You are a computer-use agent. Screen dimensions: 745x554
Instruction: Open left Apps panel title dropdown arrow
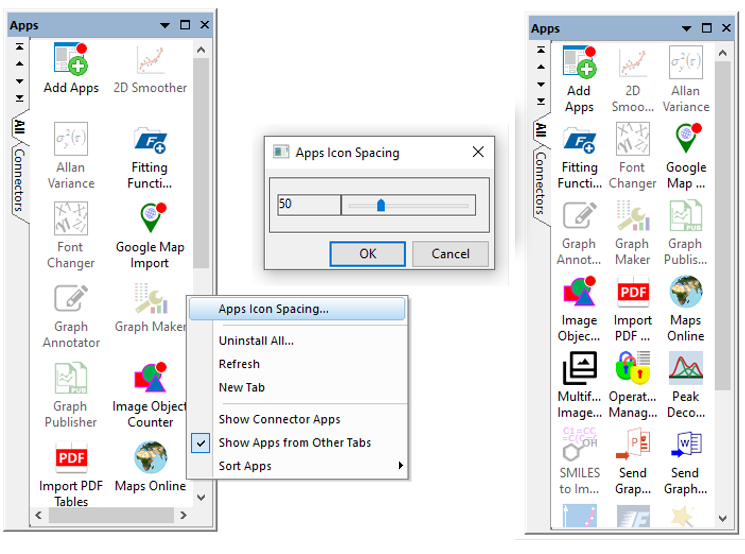(165, 25)
